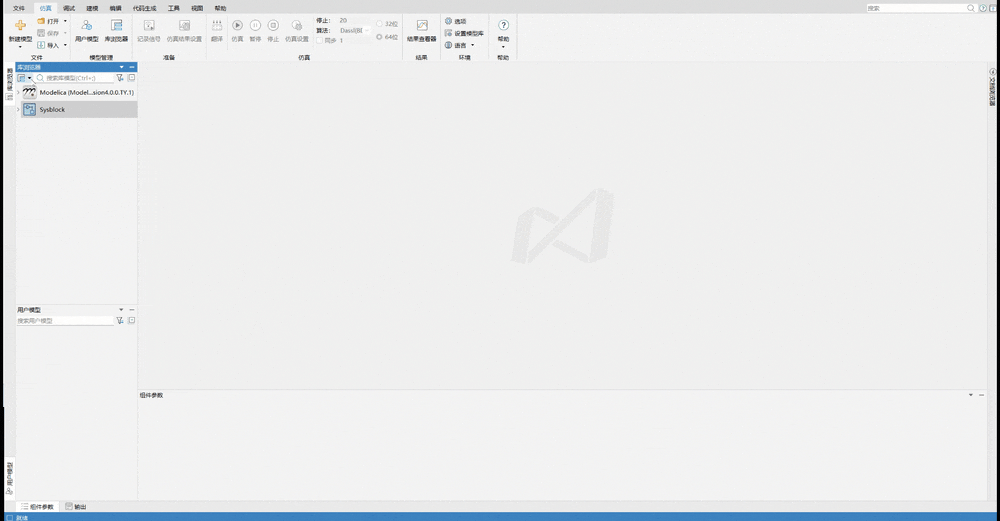Click the 保存 save icon
1000x521 pixels.
coord(41,33)
